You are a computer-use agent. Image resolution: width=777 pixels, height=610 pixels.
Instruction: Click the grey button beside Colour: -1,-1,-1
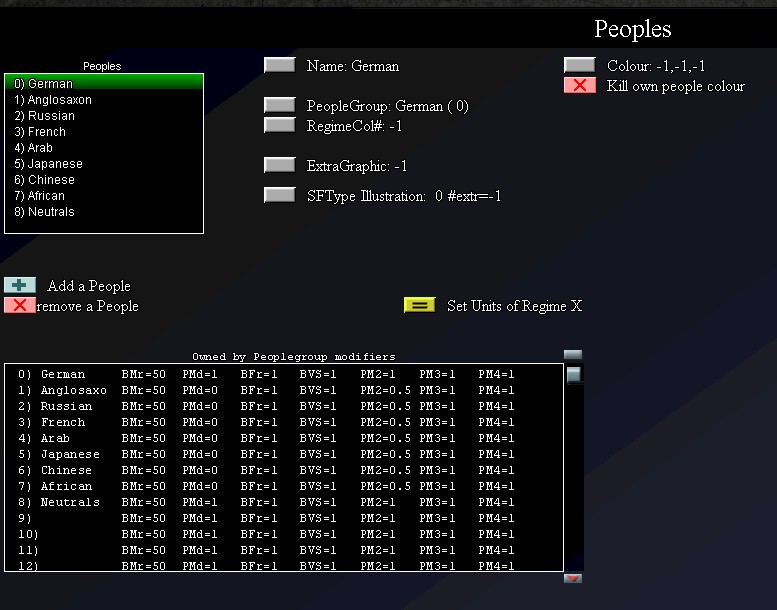coord(580,65)
